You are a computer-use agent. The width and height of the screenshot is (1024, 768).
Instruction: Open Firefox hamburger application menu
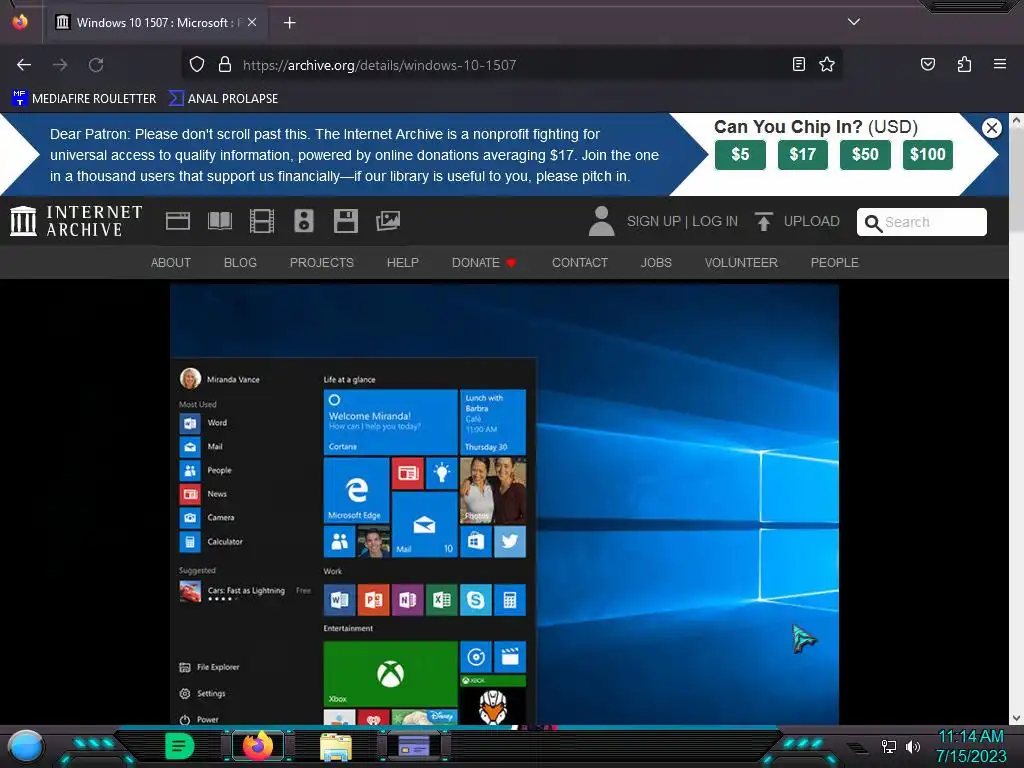(x=999, y=64)
